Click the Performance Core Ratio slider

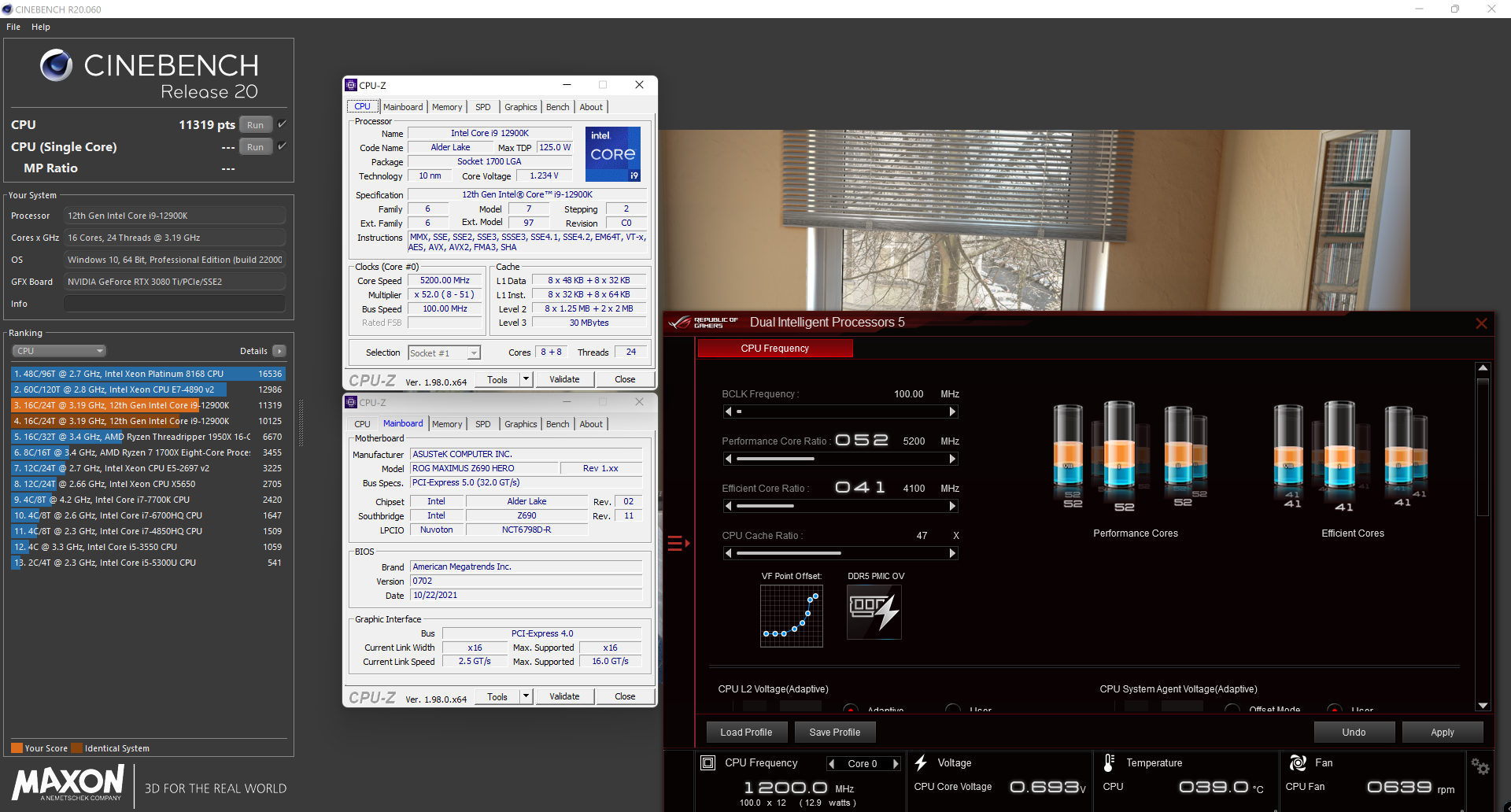tap(840, 459)
